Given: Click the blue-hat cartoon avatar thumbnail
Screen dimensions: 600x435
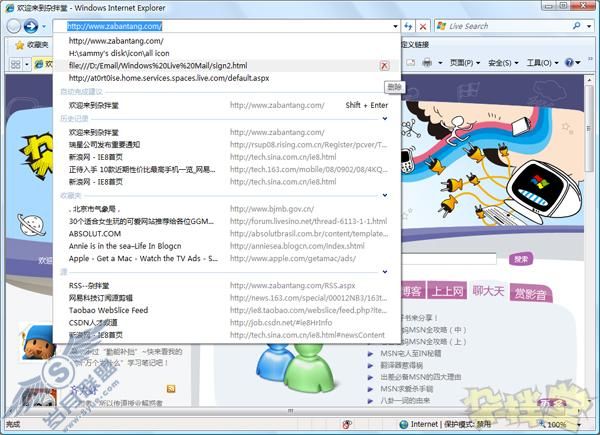Looking at the screenshot, I should coord(38,342).
